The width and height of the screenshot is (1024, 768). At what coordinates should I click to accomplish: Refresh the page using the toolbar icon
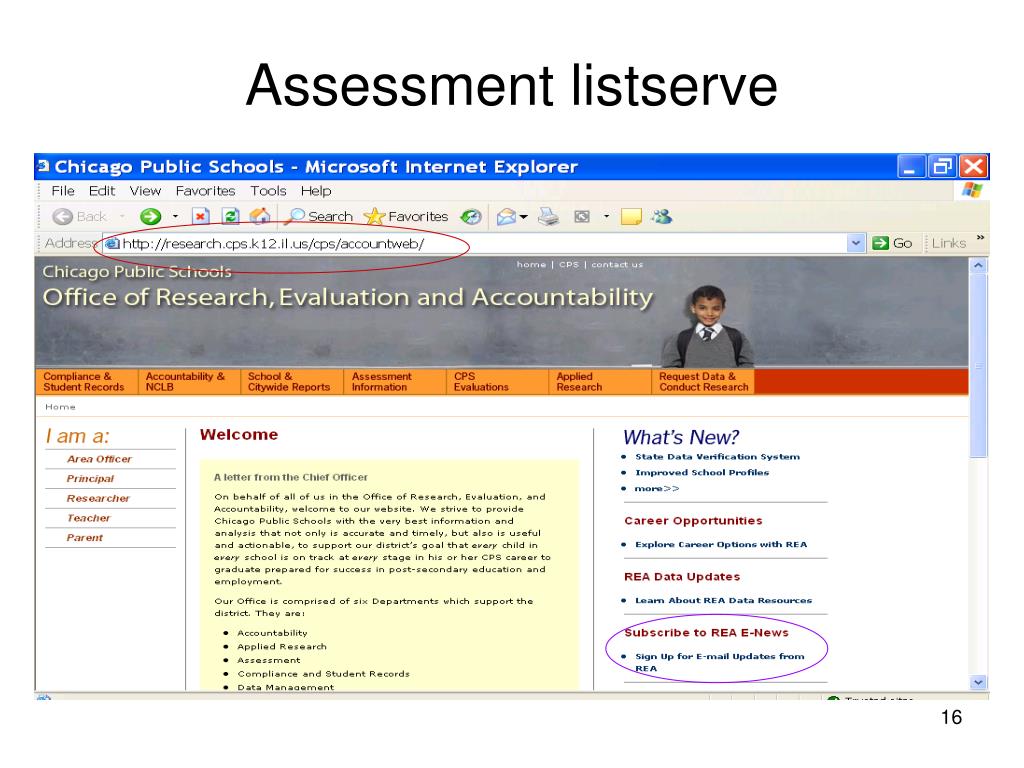(230, 216)
